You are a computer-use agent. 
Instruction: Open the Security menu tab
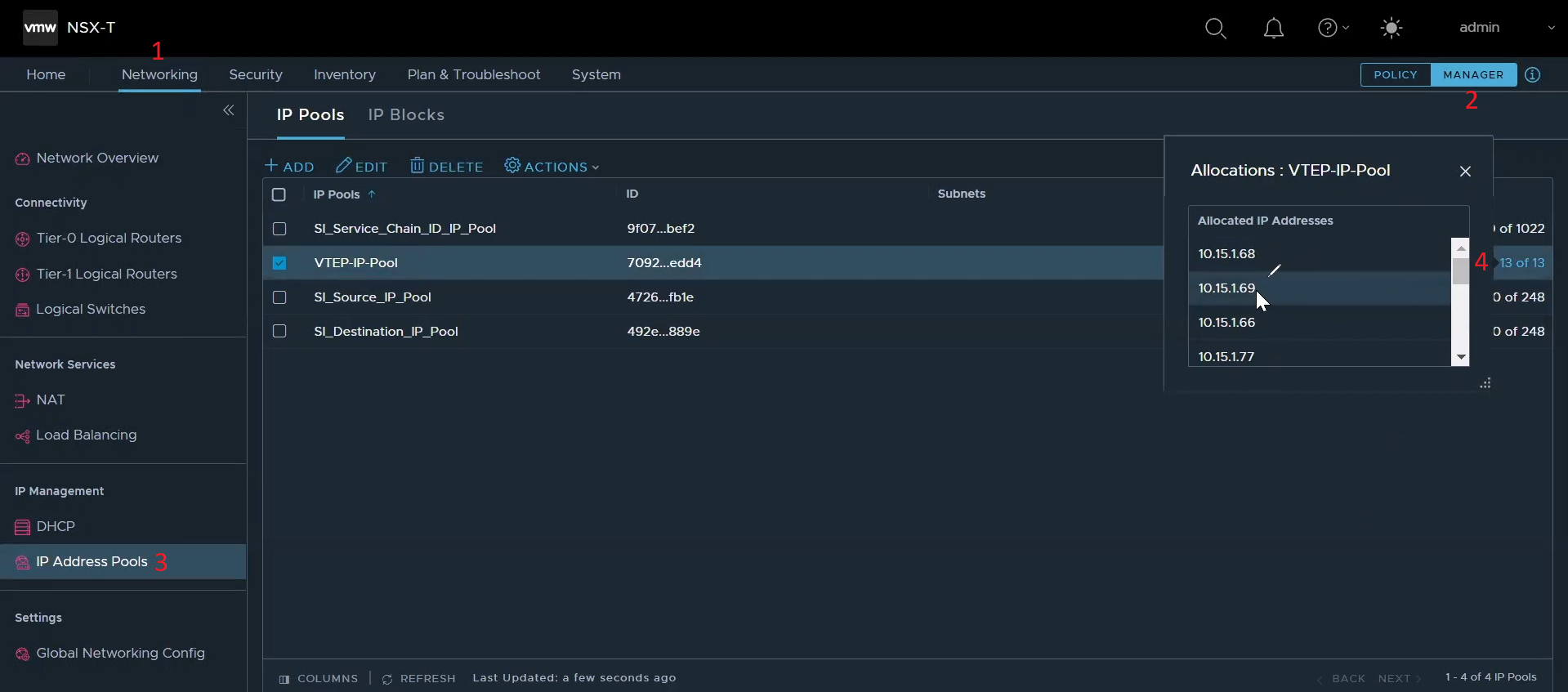click(256, 74)
